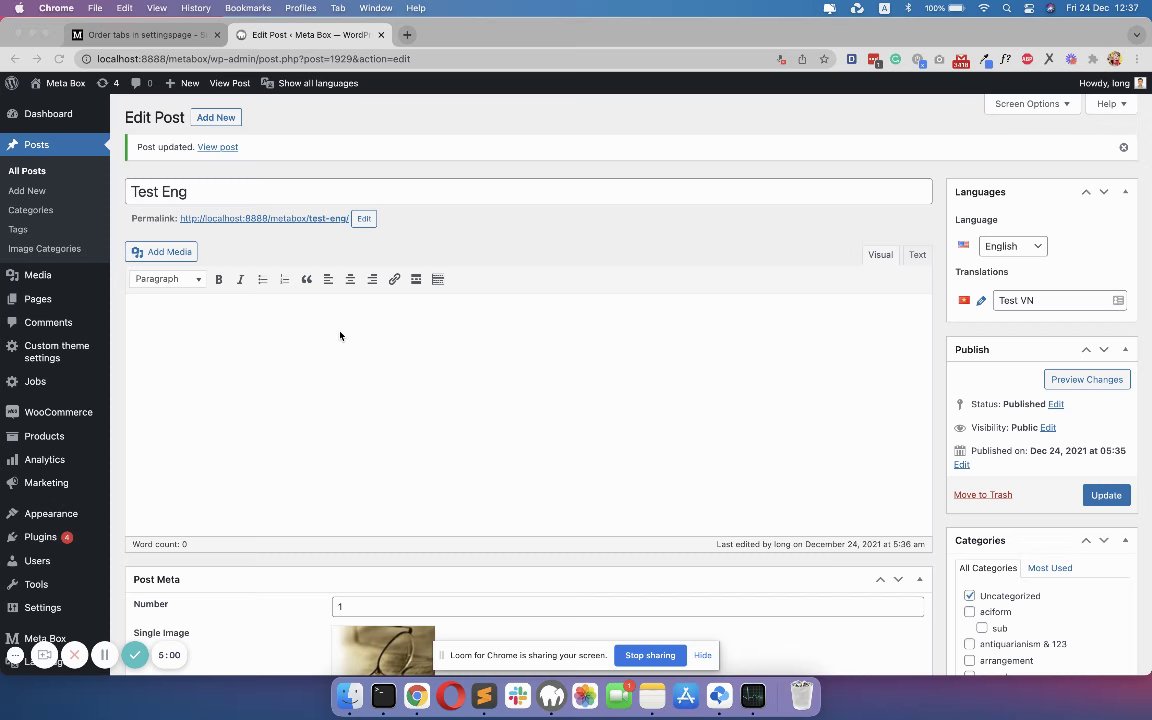Dismiss the Post updated notice
The width and height of the screenshot is (1152, 720).
1123,148
